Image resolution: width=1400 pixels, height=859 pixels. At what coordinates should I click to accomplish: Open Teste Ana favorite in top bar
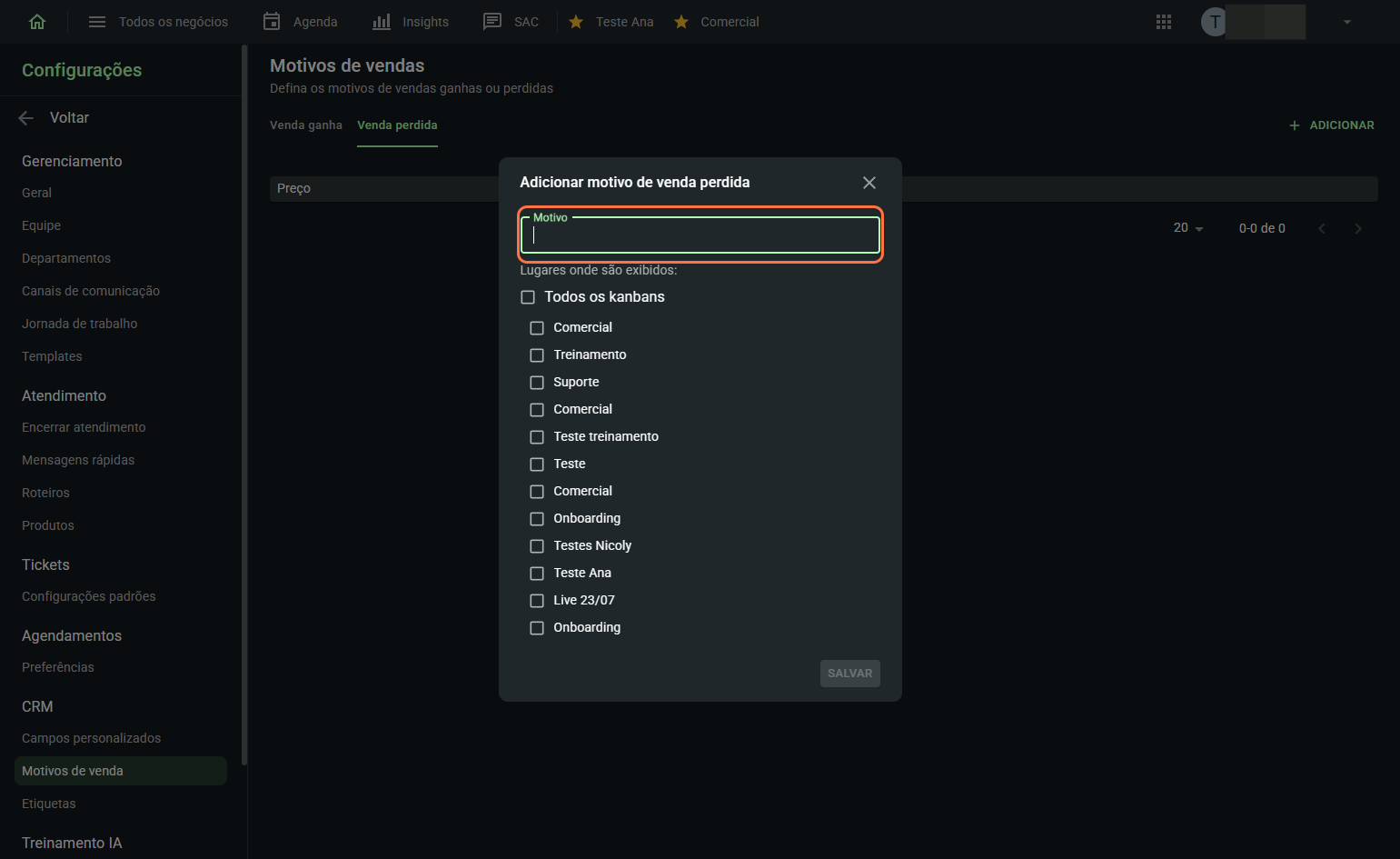[625, 22]
